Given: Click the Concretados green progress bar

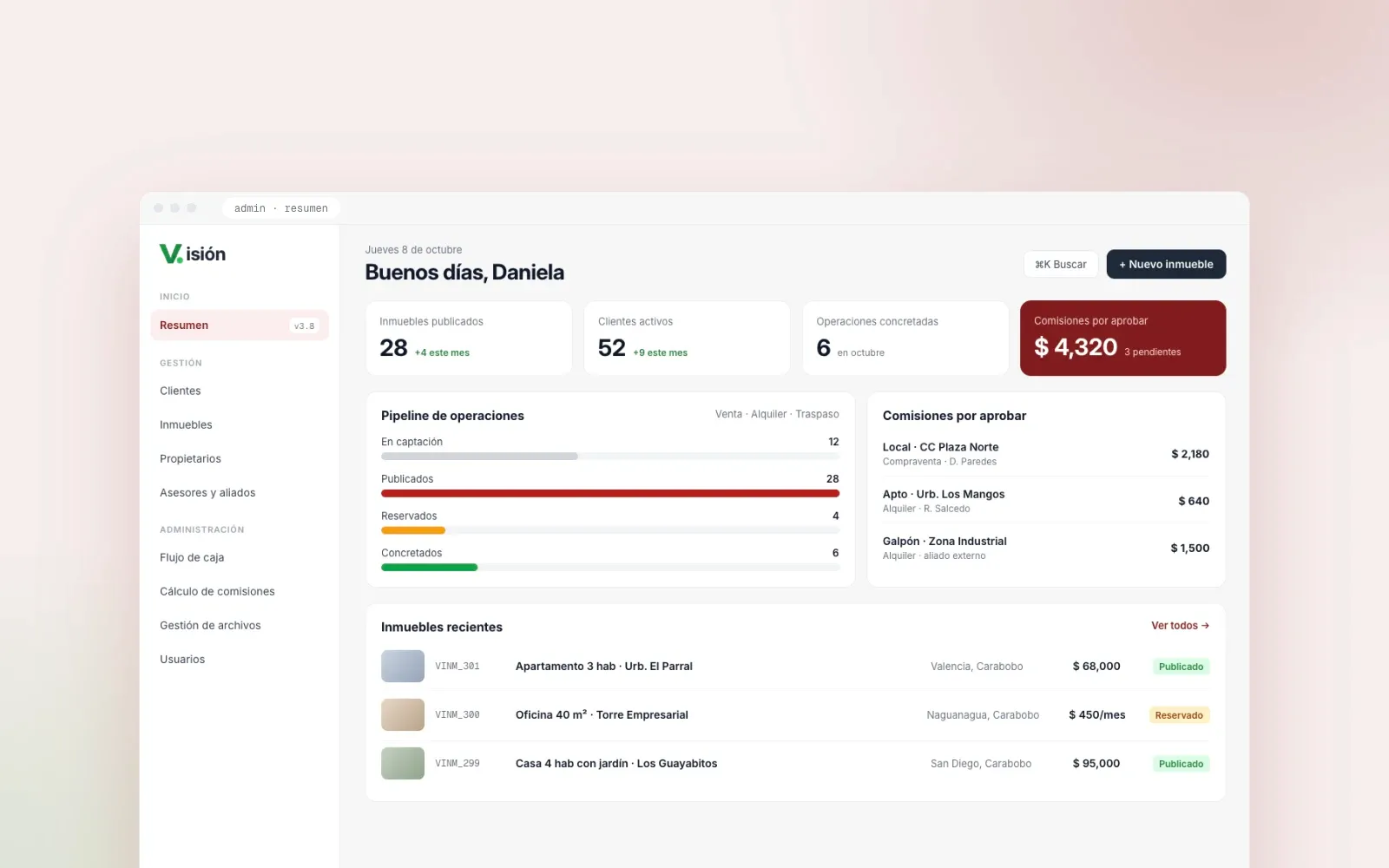Looking at the screenshot, I should click(430, 567).
